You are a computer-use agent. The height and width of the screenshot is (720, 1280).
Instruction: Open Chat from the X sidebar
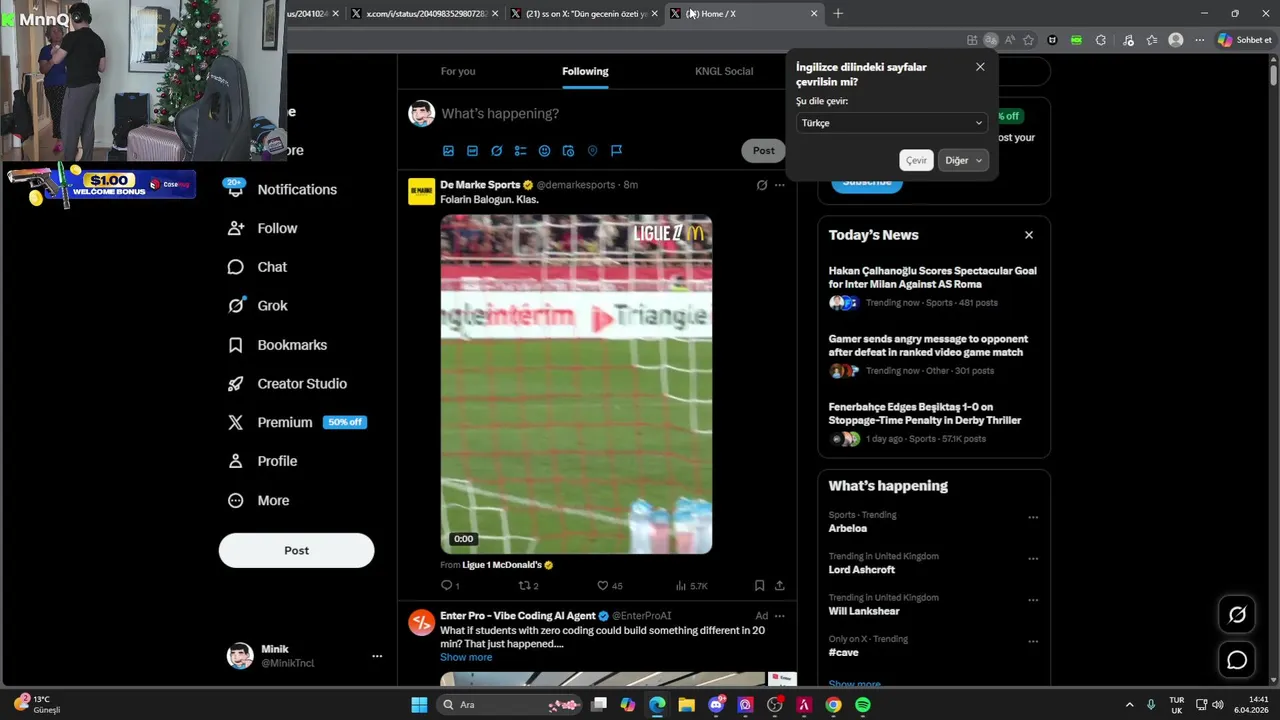coord(258,267)
